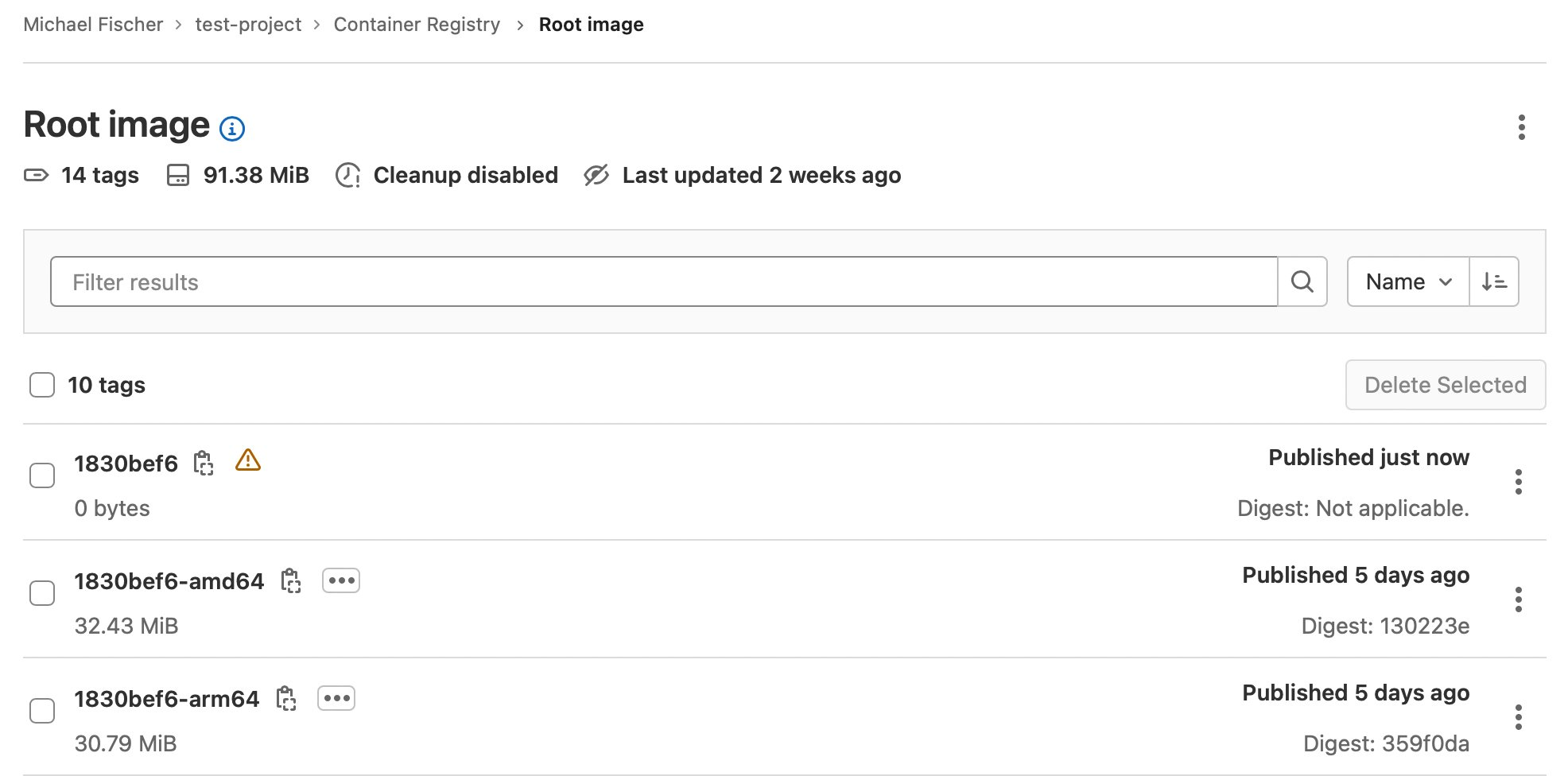The image size is (1568, 776).
Task: Check the 1830bef6 tag row checkbox
Action: tap(42, 475)
